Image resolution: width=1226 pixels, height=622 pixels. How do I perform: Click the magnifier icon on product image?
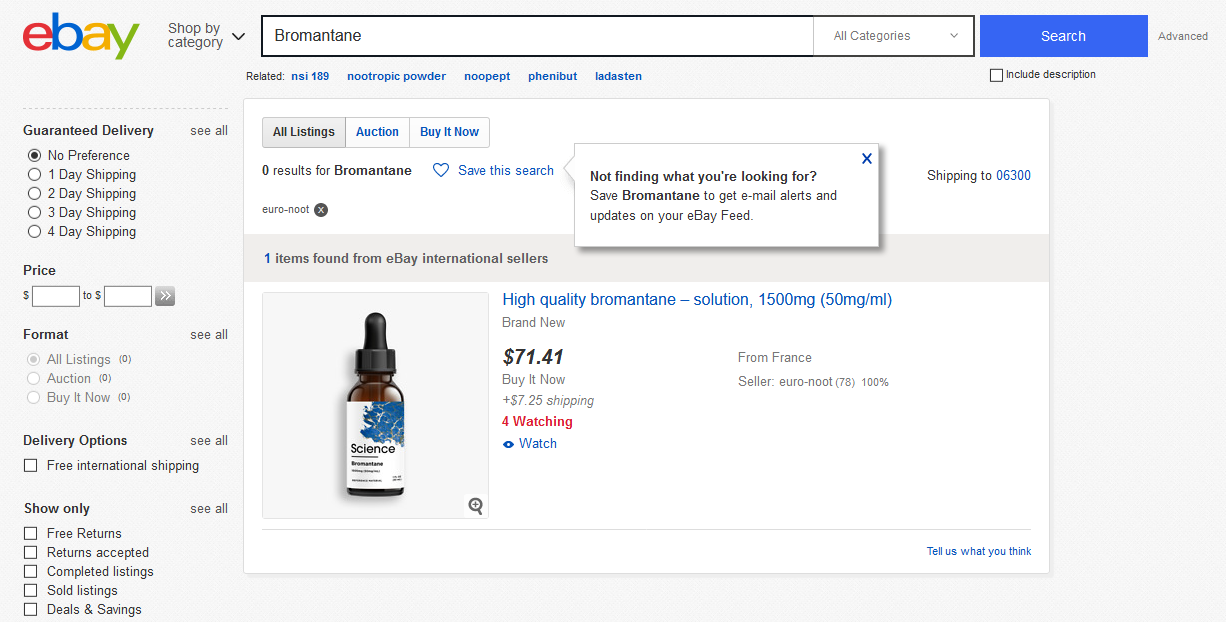(476, 506)
